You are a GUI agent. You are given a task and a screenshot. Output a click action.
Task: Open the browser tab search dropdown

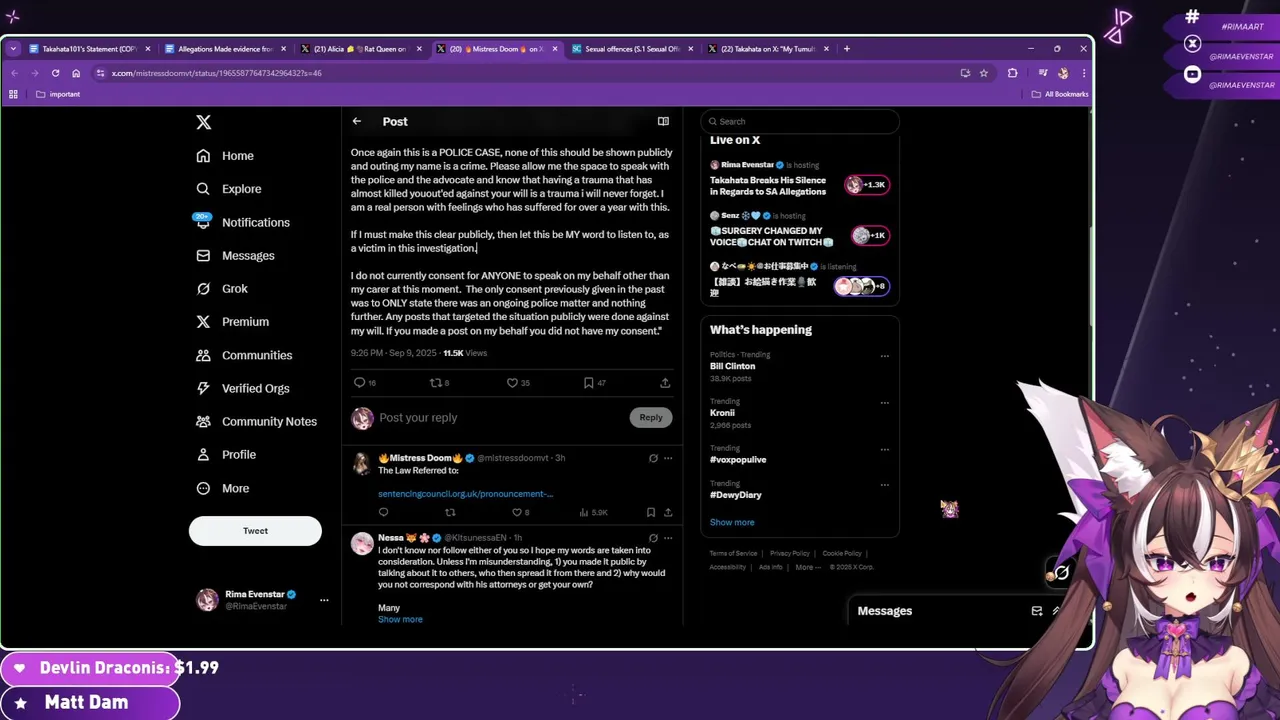(13, 49)
